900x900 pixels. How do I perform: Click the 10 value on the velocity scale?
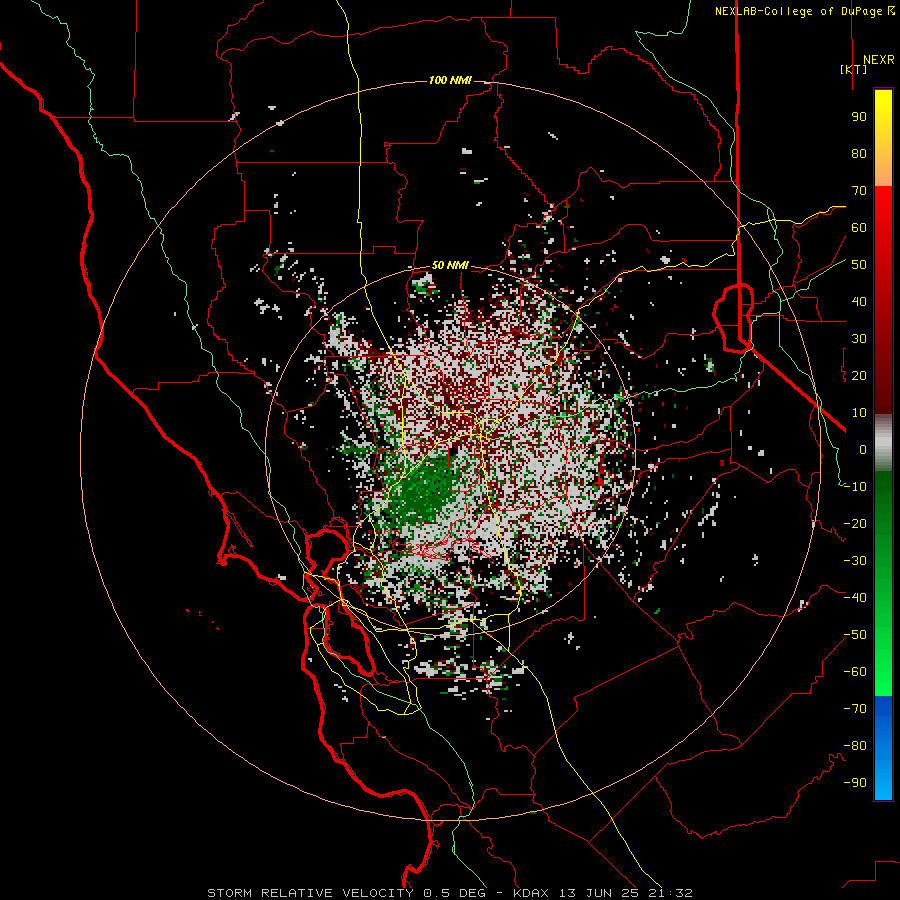859,413
